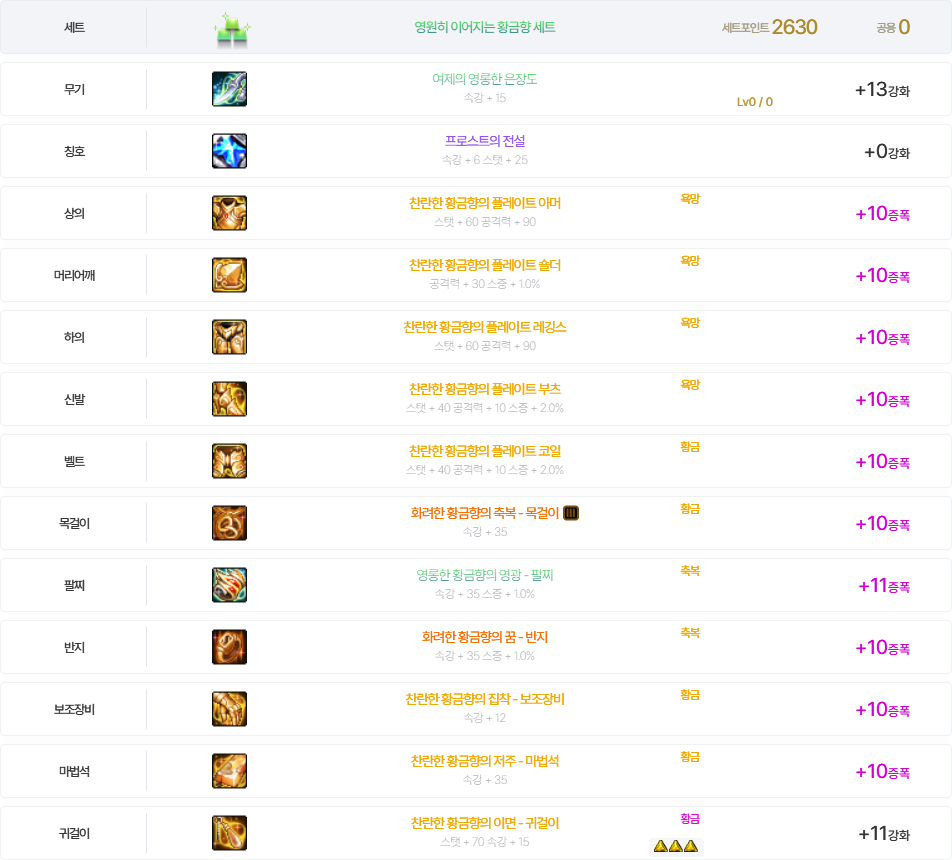Viewport: 952px width, 860px height.
Task: Click the weapon icon in 무기 row
Action: coord(229,89)
